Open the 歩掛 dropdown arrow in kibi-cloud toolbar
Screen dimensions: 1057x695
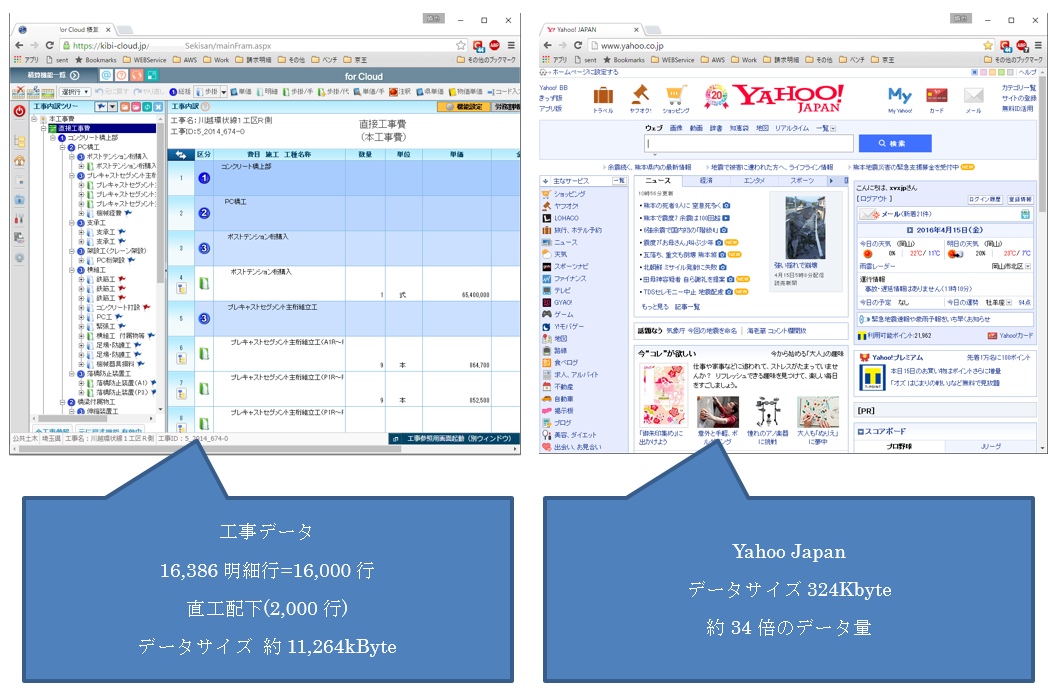pyautogui.click(x=224, y=92)
